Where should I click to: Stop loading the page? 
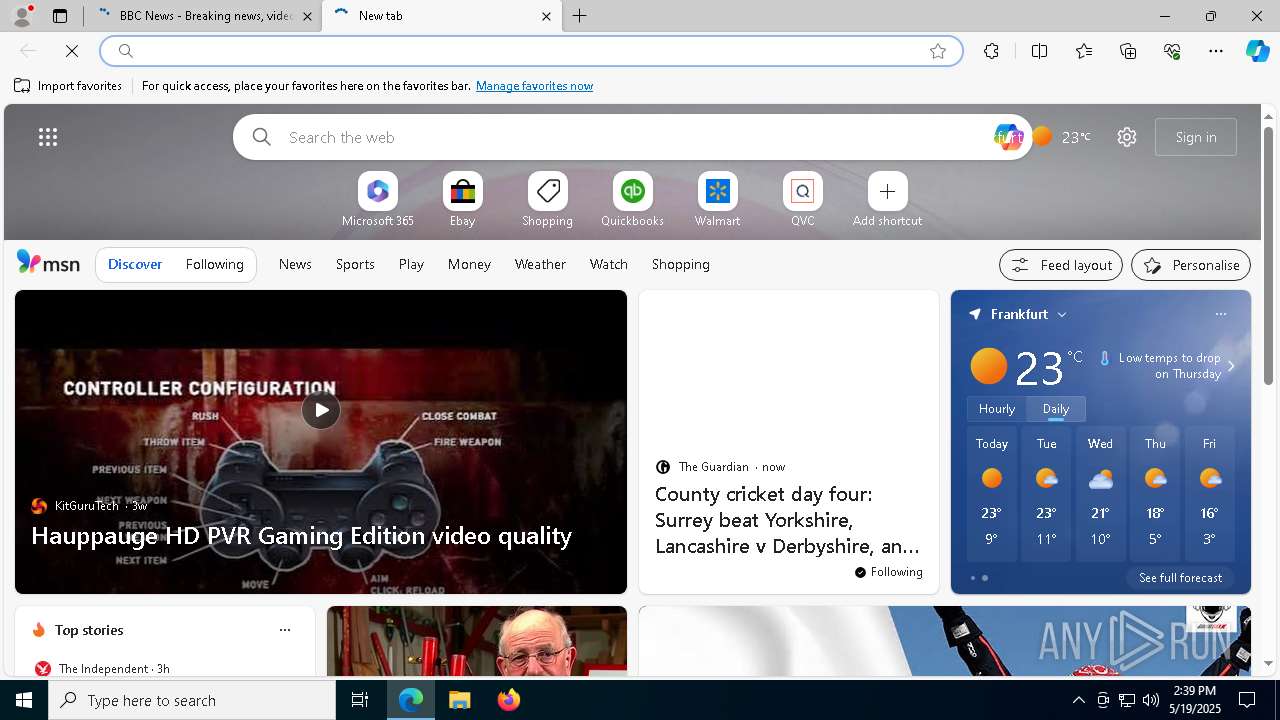point(72,51)
